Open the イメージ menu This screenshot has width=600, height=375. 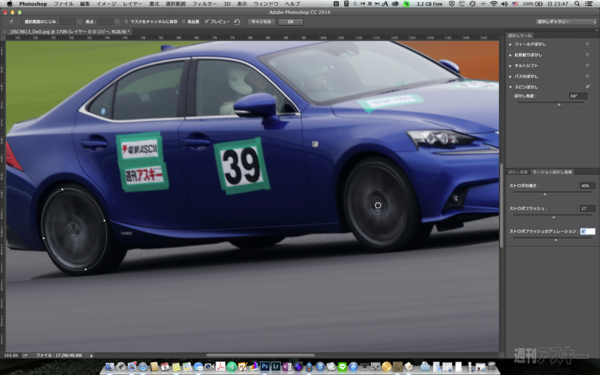[x=106, y=4]
